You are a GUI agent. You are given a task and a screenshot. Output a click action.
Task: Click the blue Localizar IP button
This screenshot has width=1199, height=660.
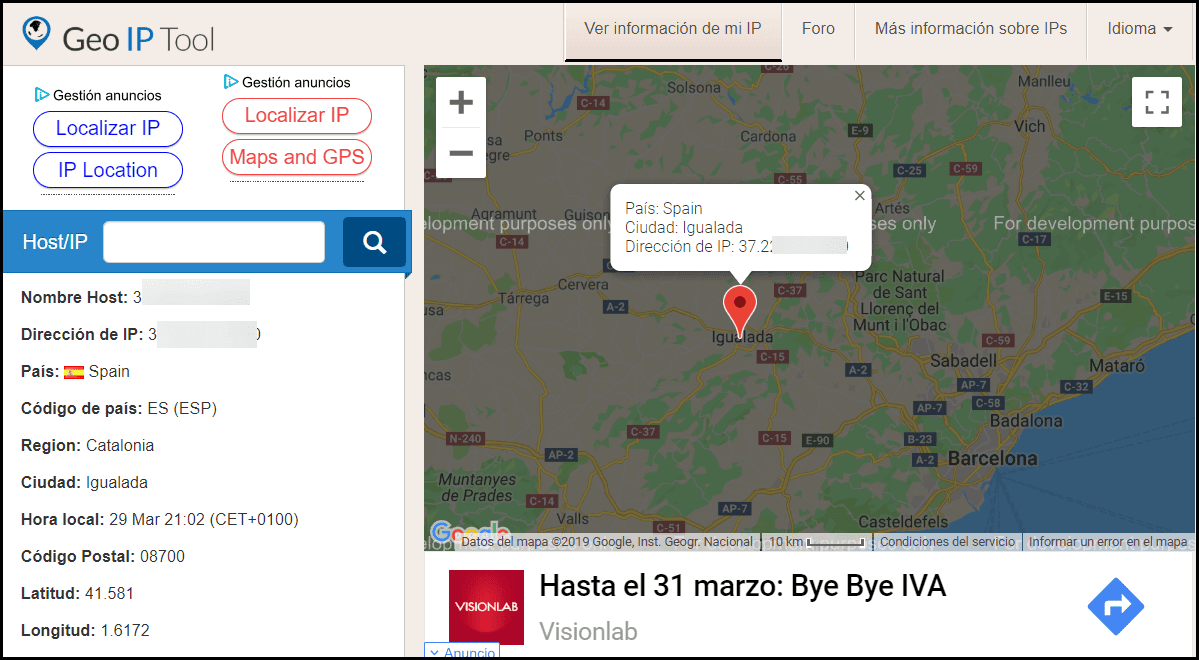click(x=108, y=128)
